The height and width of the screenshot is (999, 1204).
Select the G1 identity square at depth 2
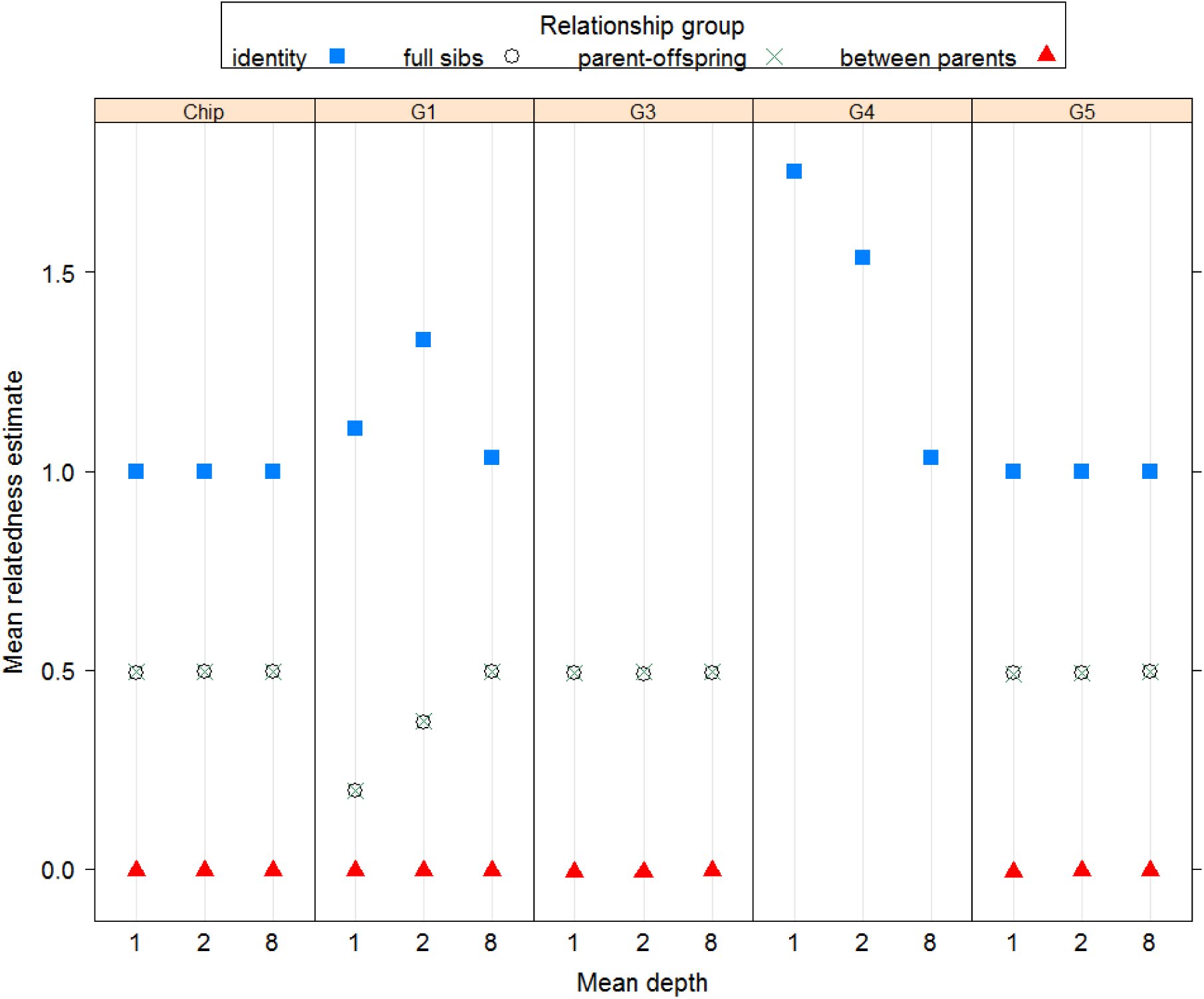(x=423, y=340)
